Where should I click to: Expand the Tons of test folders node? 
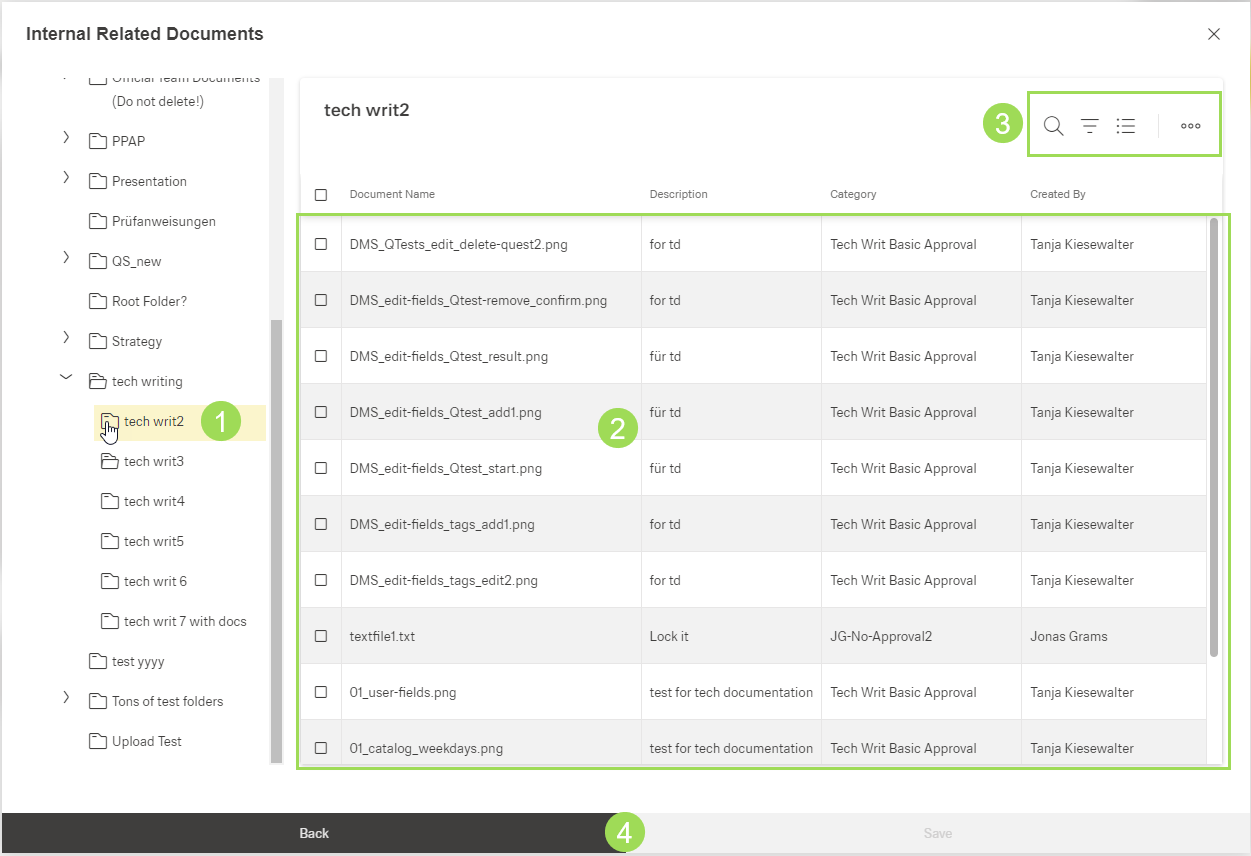click(x=66, y=697)
